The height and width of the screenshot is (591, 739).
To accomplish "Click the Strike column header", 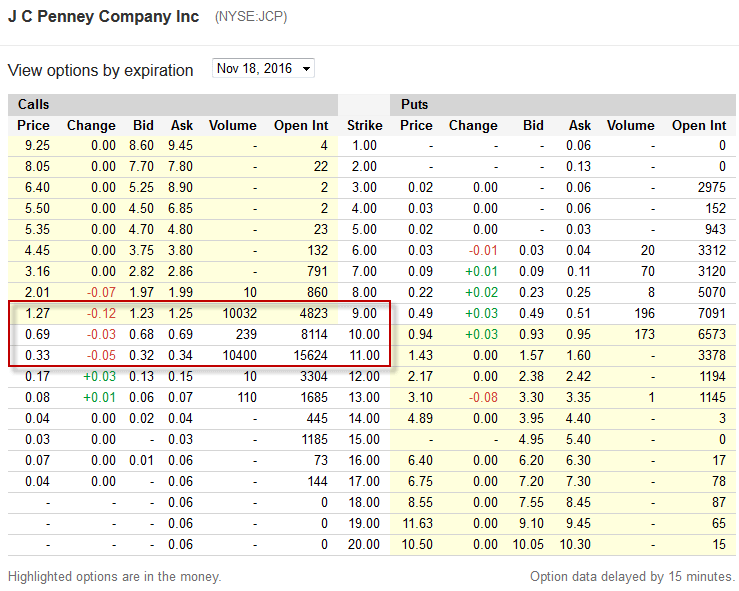I will (x=364, y=125).
